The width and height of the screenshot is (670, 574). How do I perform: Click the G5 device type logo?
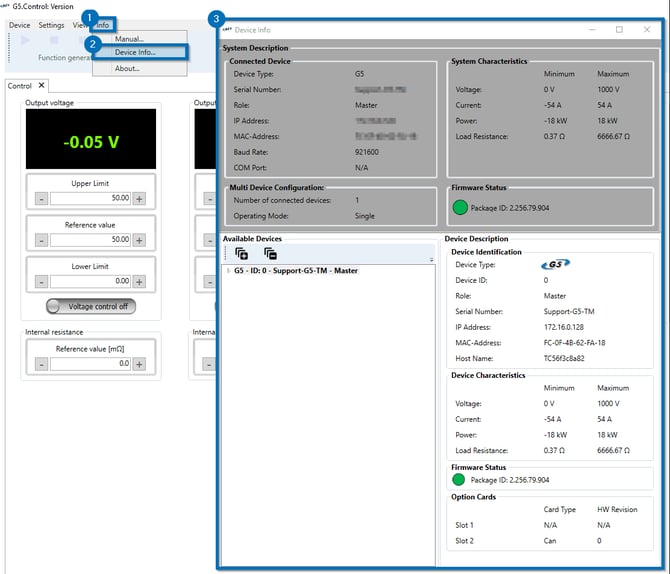point(555,265)
